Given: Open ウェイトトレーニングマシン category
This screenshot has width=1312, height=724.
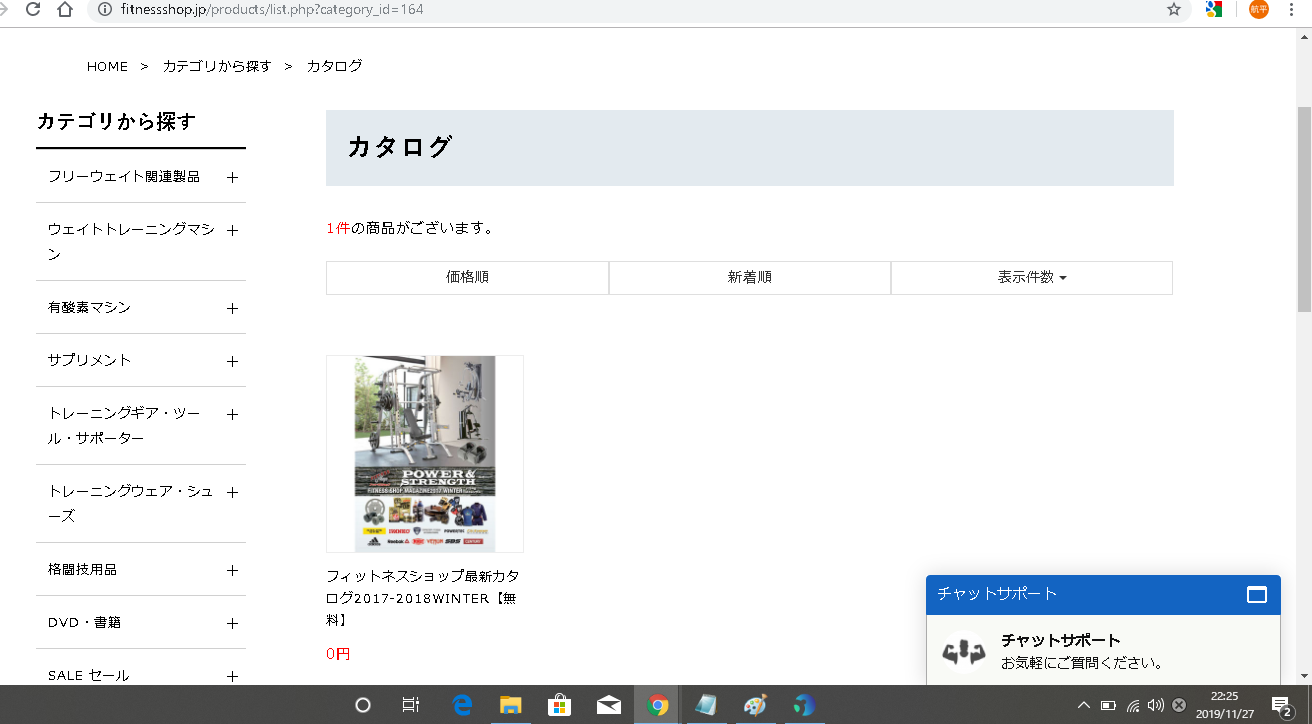Looking at the screenshot, I should (x=131, y=242).
